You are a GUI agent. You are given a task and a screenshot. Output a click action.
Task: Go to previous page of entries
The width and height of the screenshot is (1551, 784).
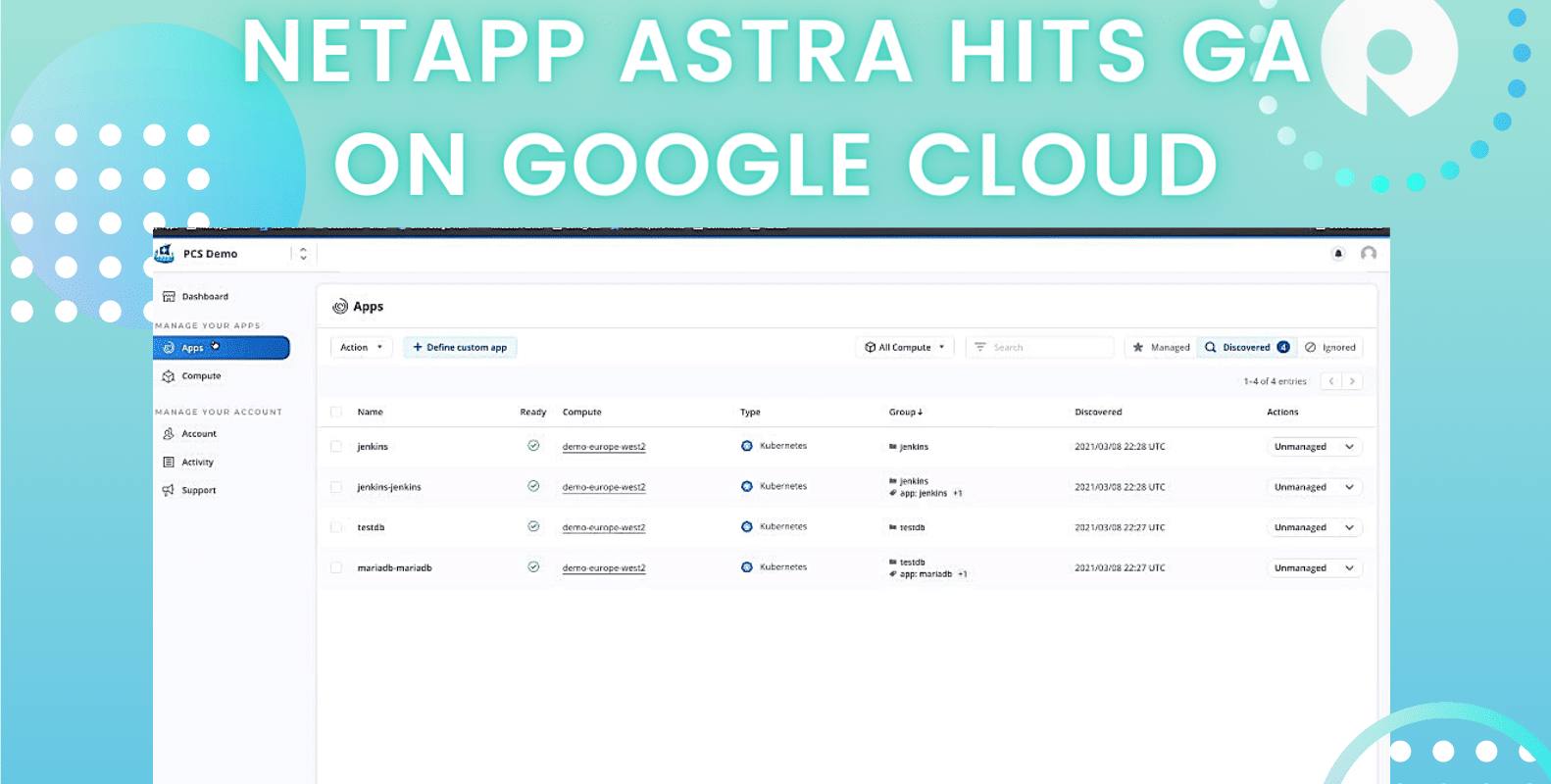1331,381
